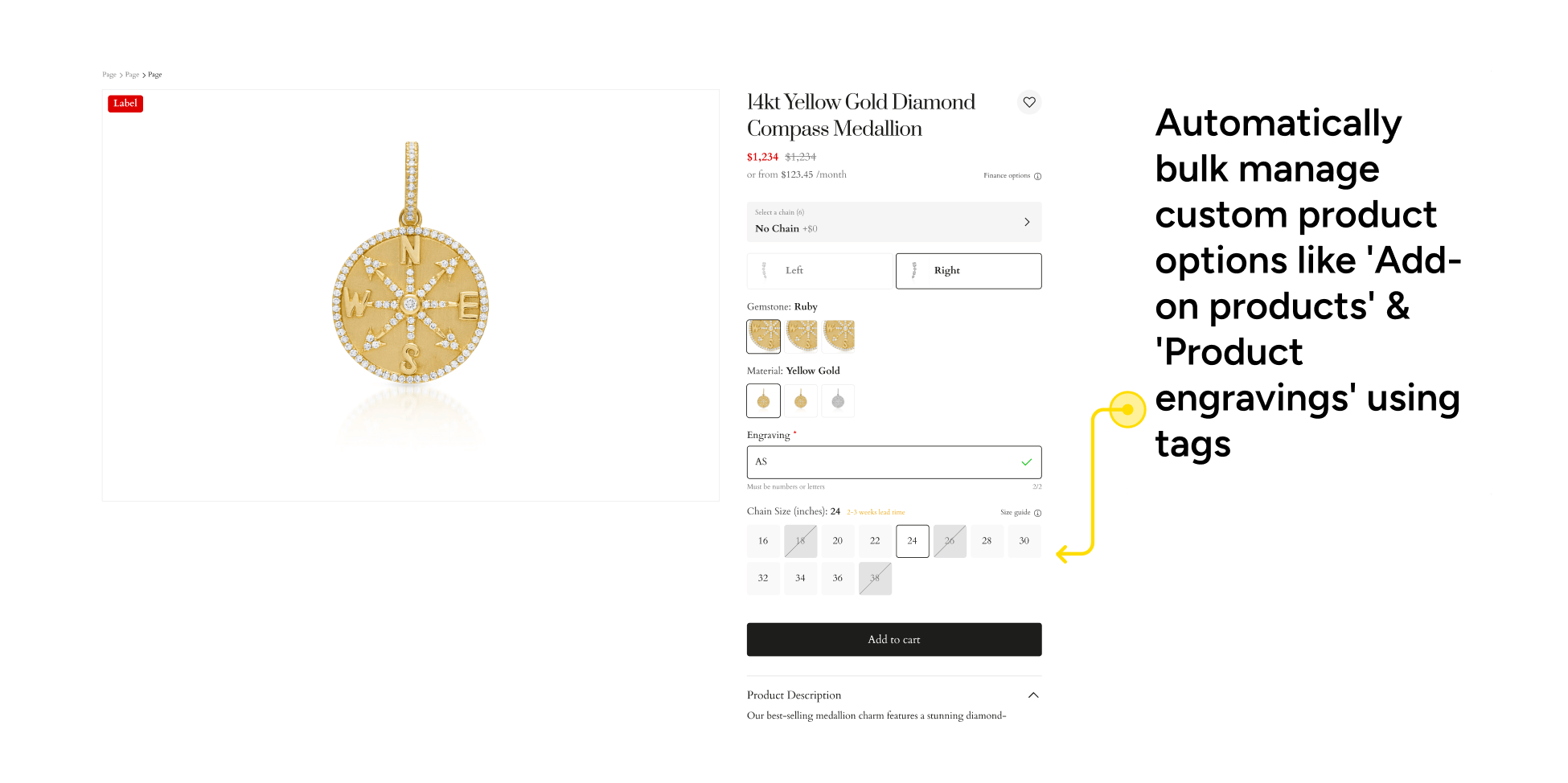Click the red Label badge on image
The width and height of the screenshot is (1568, 783).
pos(125,104)
